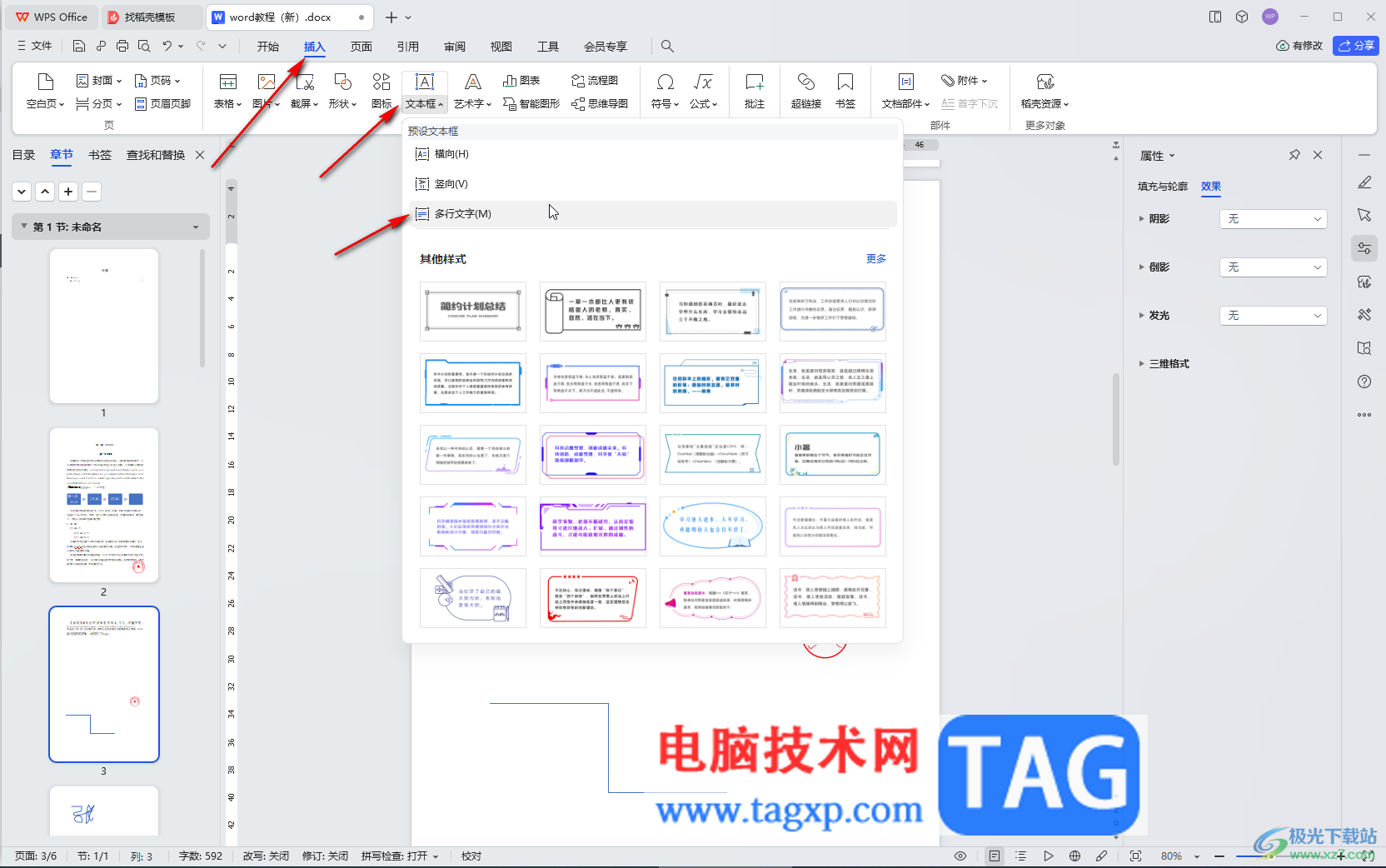Switch to web layout view in status bar
The width and height of the screenshot is (1386, 868).
point(1075,856)
